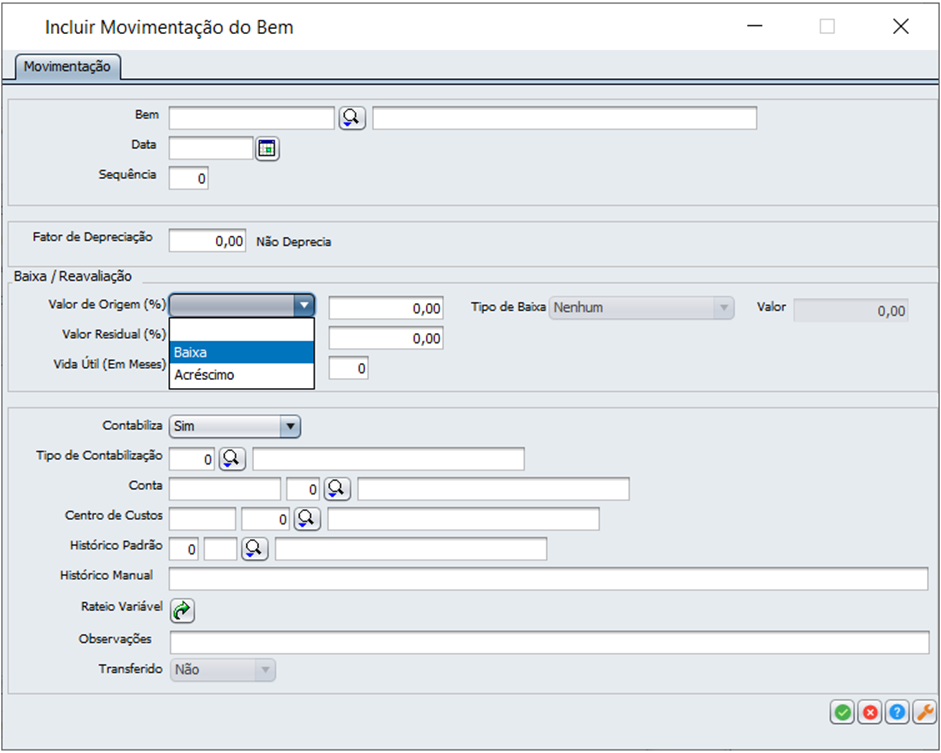Select Baixa in the dropdown list
This screenshot has height=753, width=941.
241,352
